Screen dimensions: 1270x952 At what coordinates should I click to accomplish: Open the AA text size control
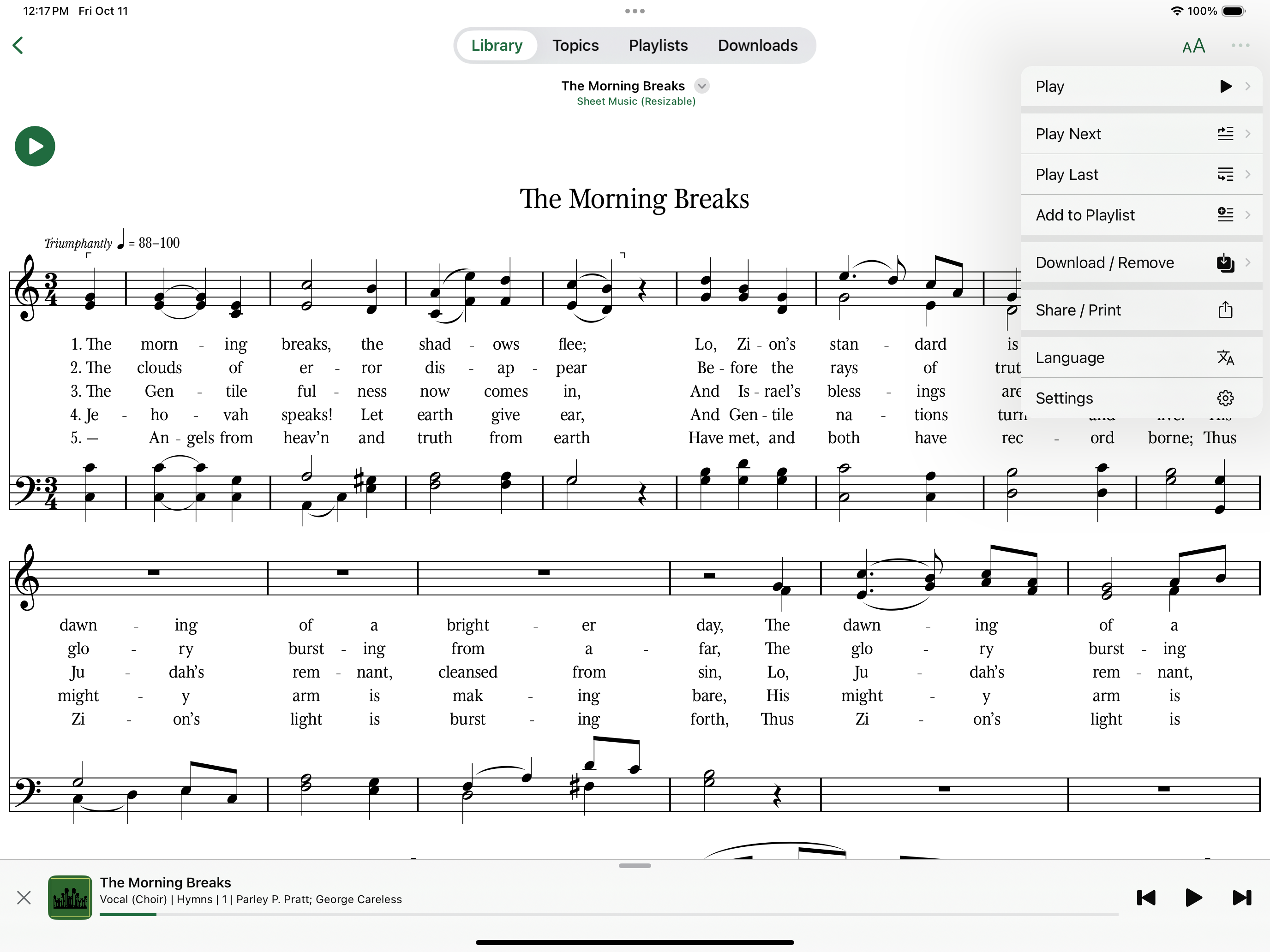[1194, 46]
